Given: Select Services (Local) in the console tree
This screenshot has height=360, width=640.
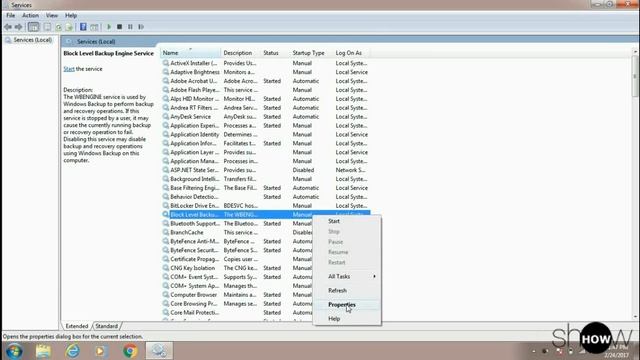Looking at the screenshot, I should click(x=33, y=40).
